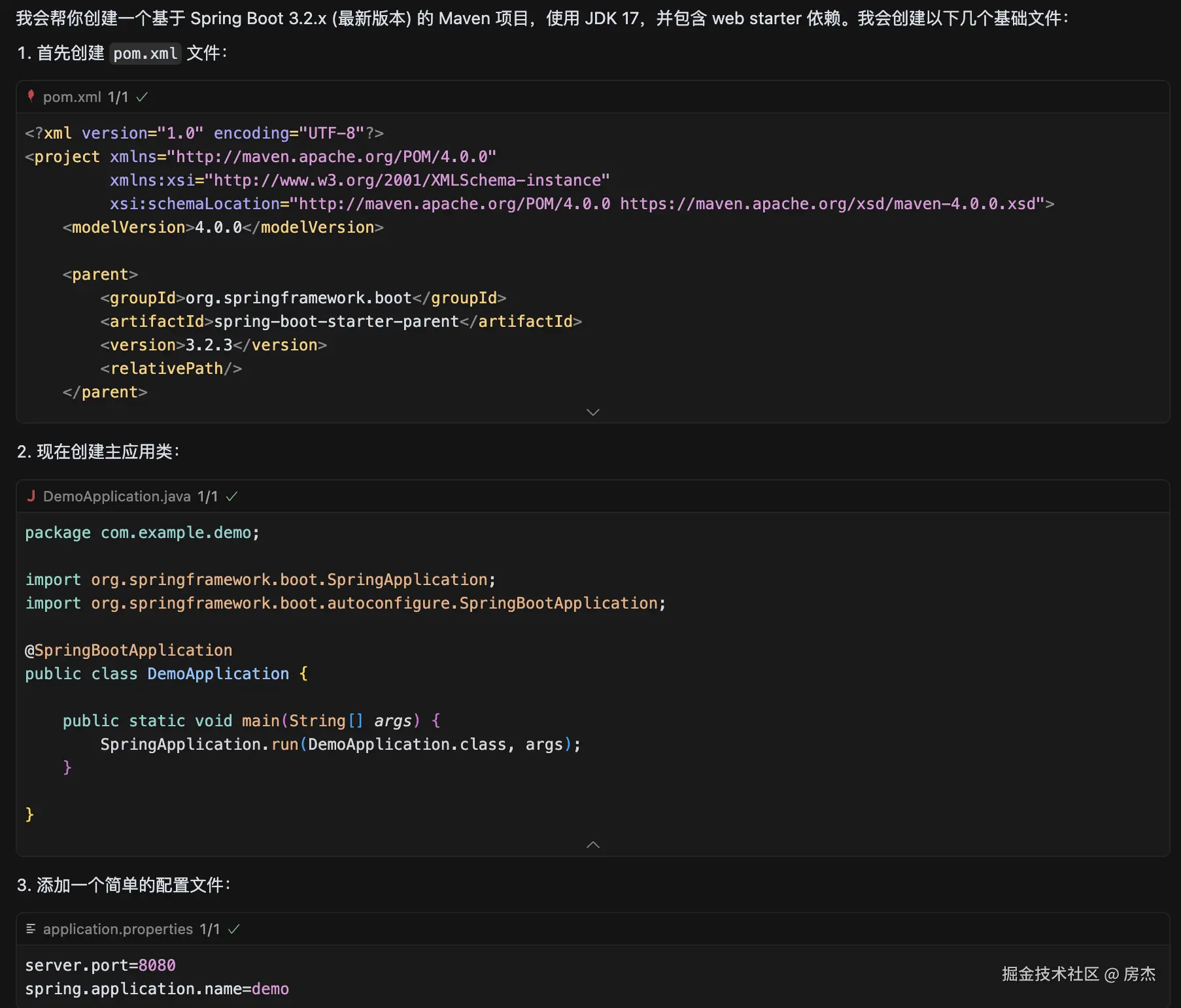Click the 1/1 counter next to DemoApplication.java
1181x1008 pixels.
[207, 496]
